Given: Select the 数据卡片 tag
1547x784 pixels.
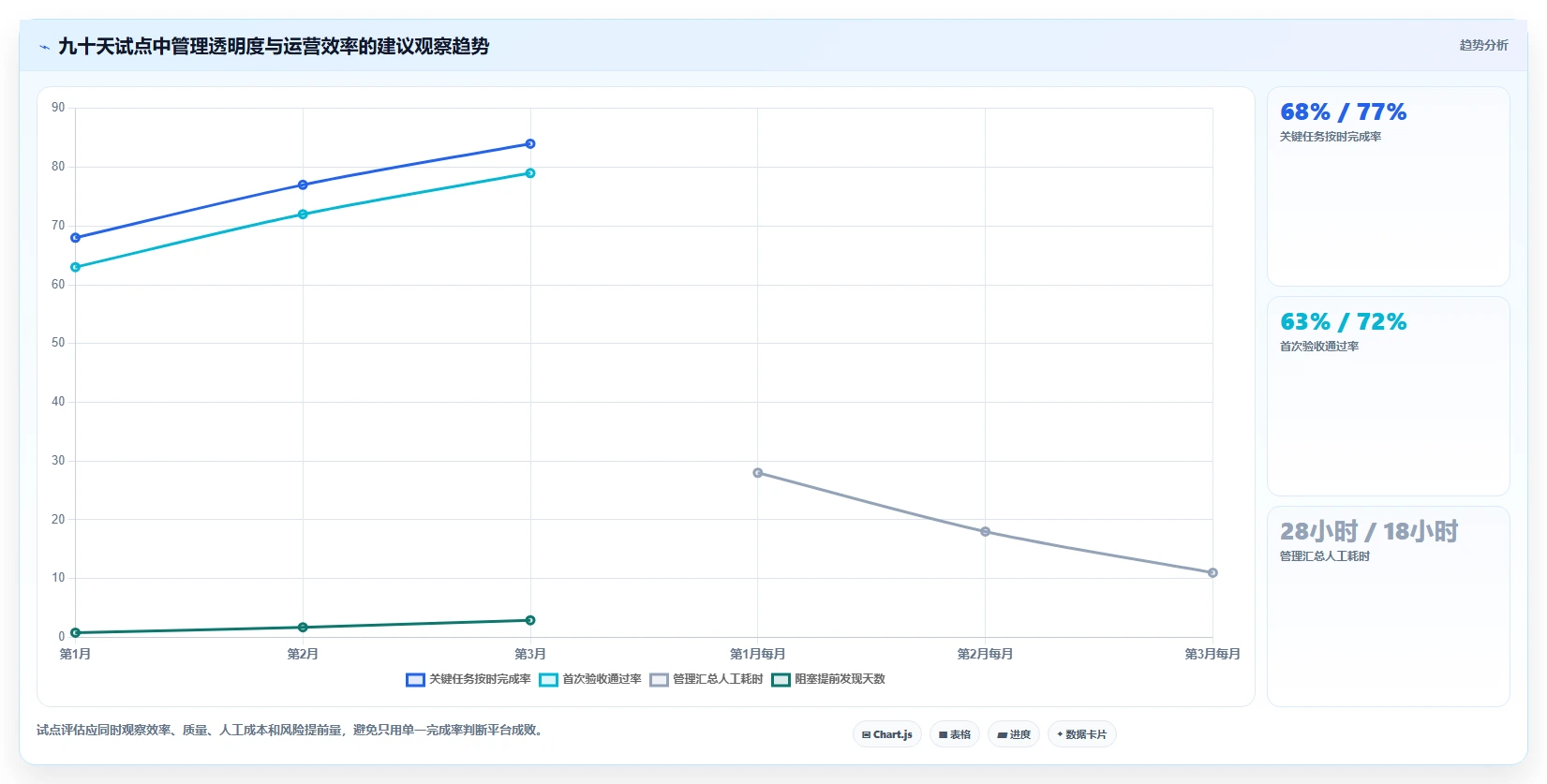Looking at the screenshot, I should 1082,734.
